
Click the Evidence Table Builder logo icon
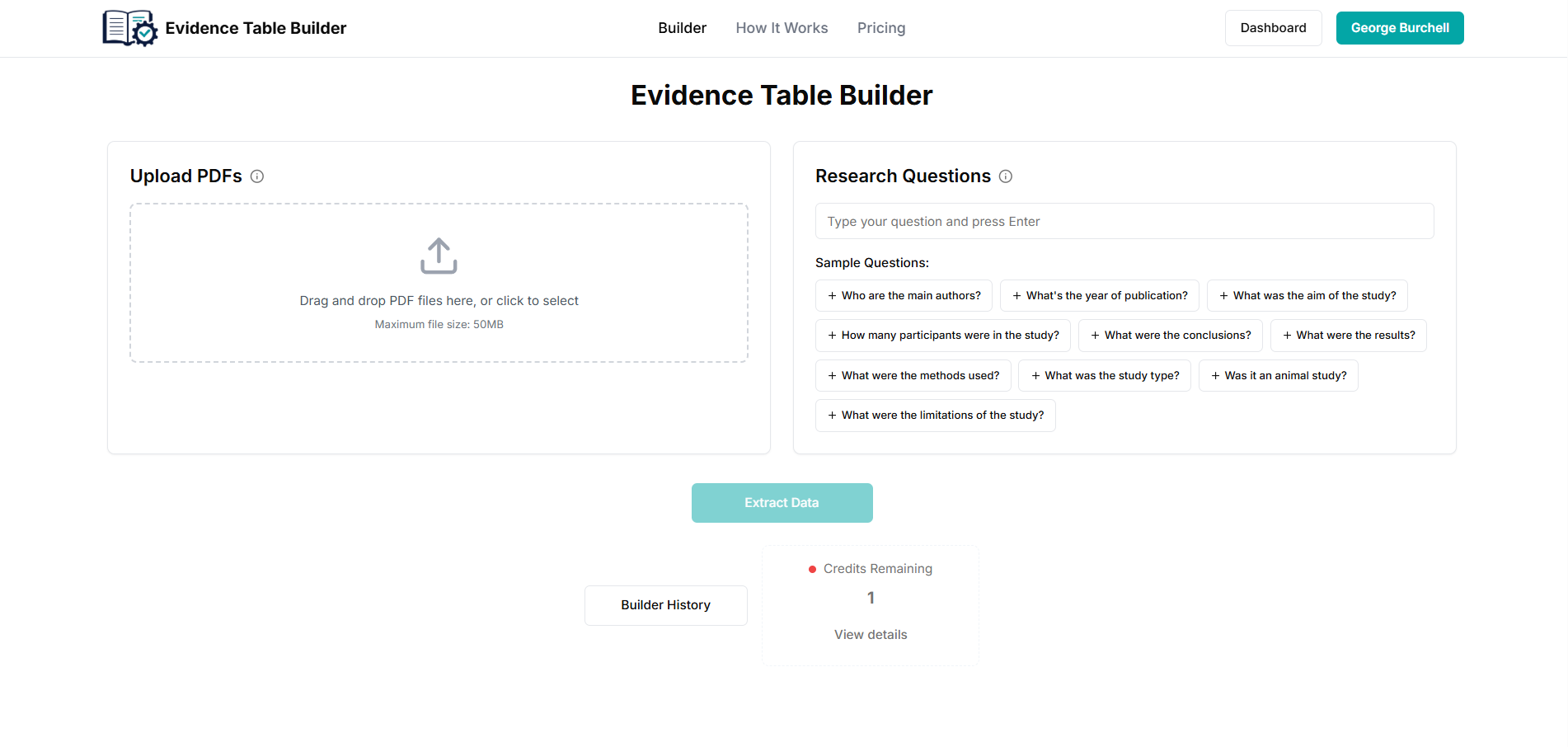coord(129,28)
